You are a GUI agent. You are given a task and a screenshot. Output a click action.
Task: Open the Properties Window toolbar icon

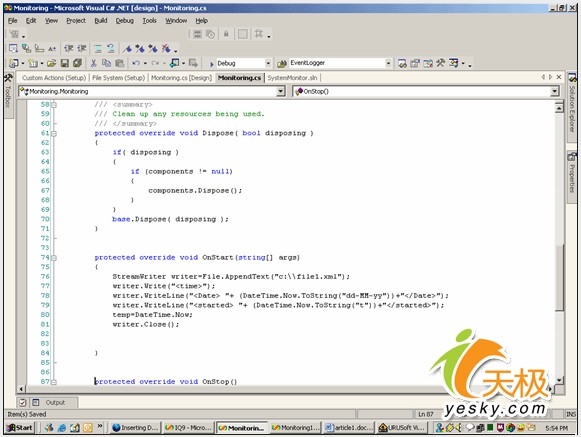pyautogui.click(x=415, y=63)
